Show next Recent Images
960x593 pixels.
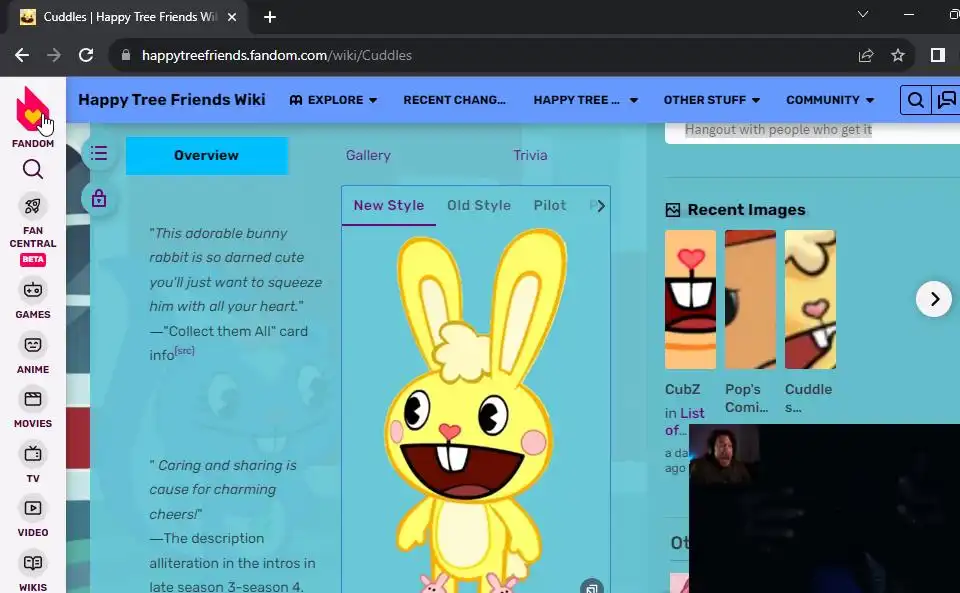pyautogui.click(x=934, y=299)
